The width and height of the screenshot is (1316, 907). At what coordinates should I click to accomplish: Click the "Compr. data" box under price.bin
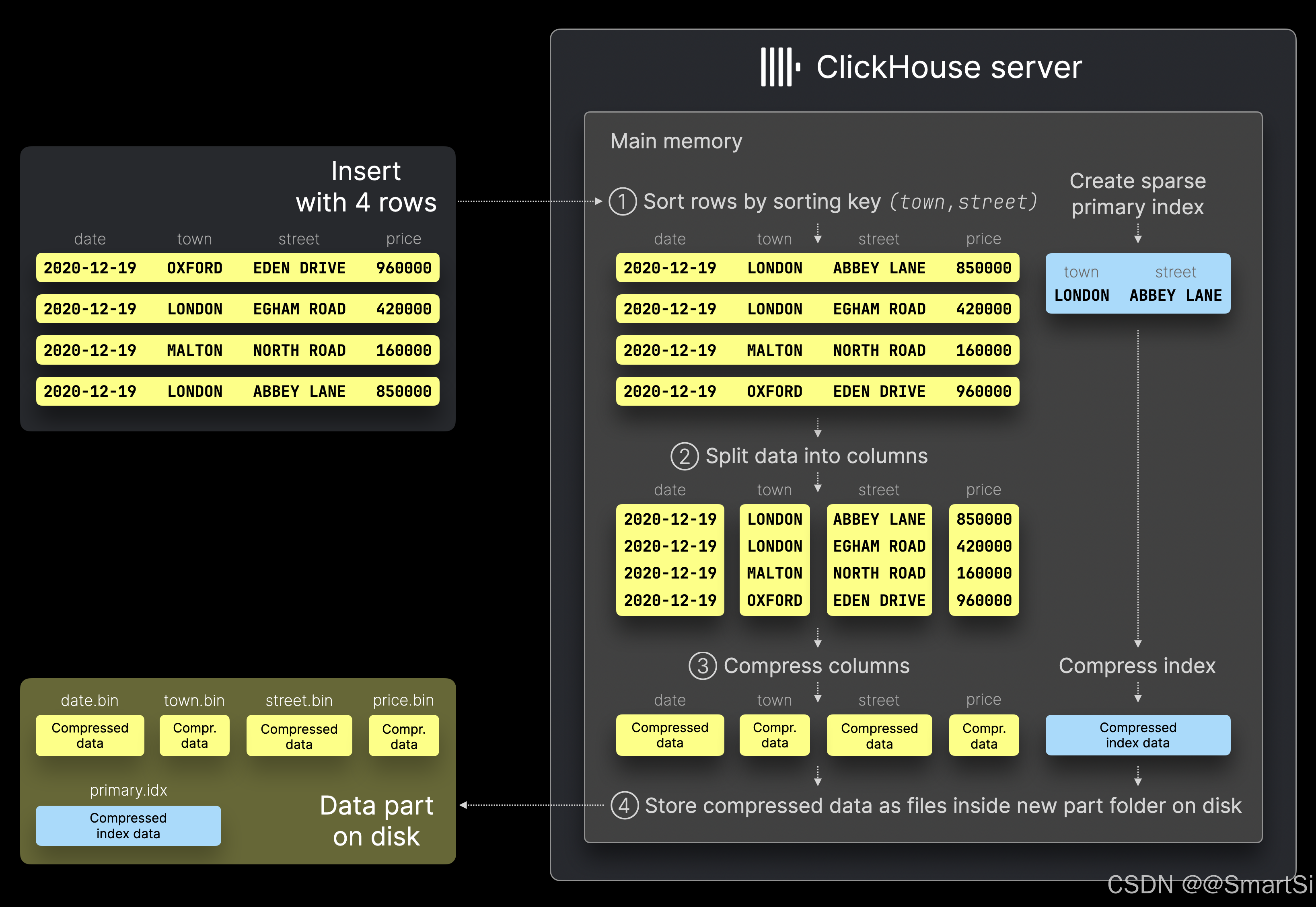click(404, 735)
